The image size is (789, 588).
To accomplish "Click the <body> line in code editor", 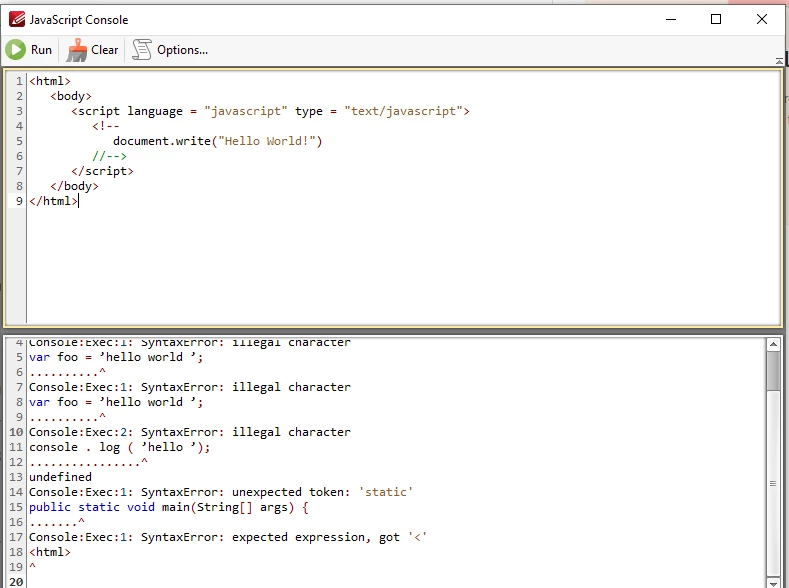I will tap(71, 96).
